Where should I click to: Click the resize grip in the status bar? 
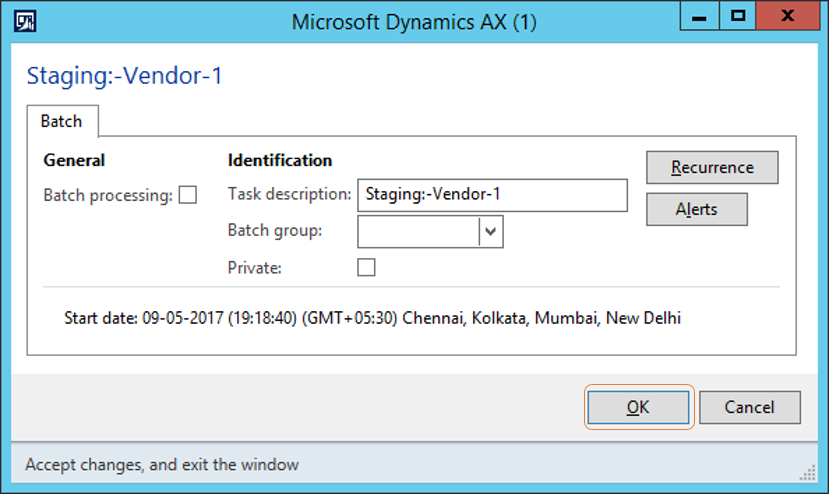[808, 473]
